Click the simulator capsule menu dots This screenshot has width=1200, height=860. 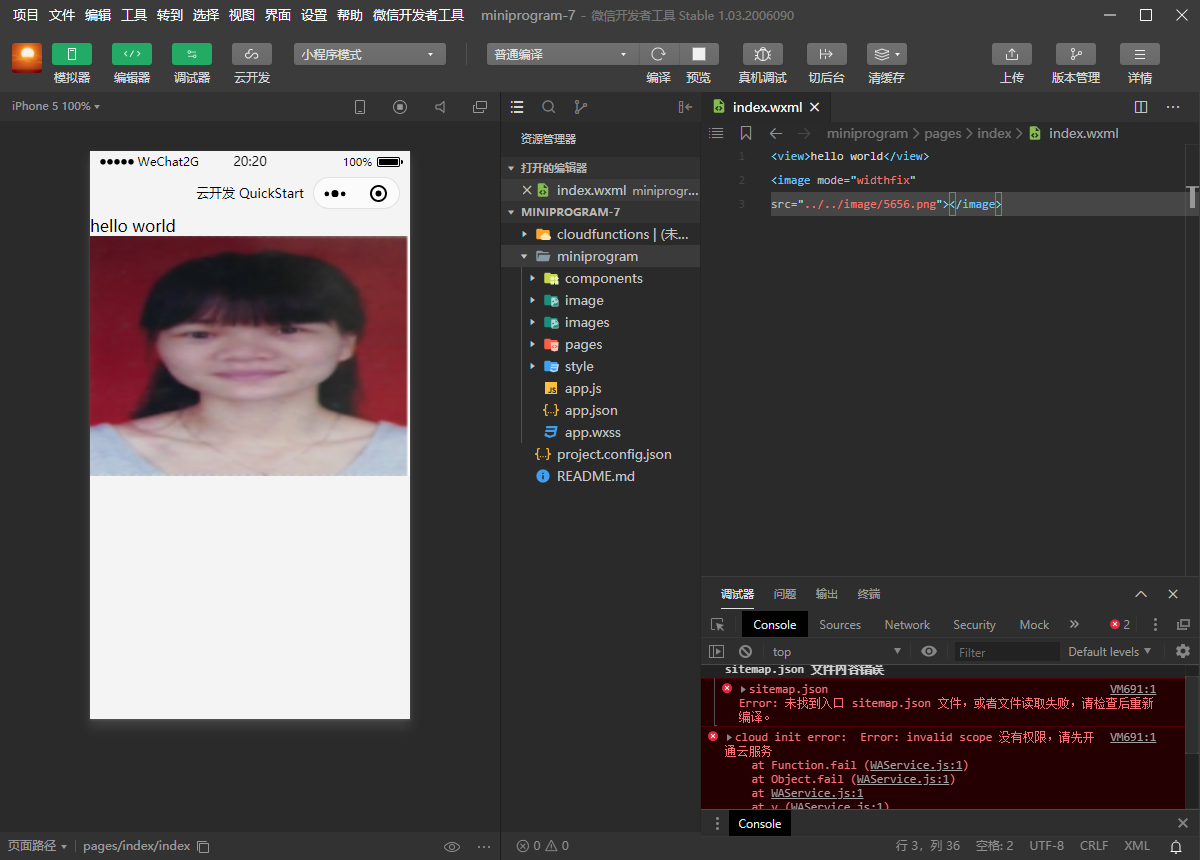tap(335, 194)
